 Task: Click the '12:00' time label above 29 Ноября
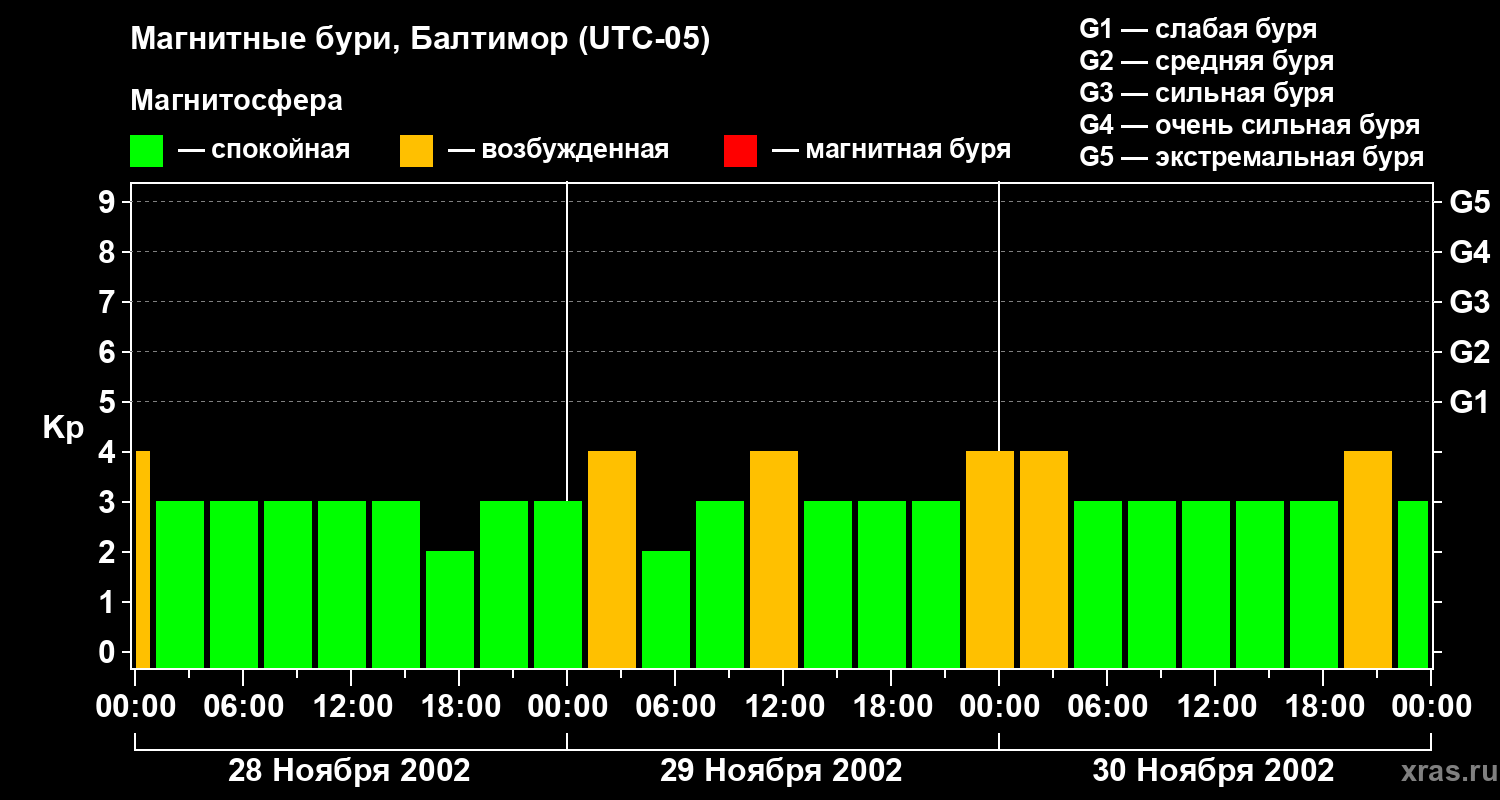pos(784,707)
